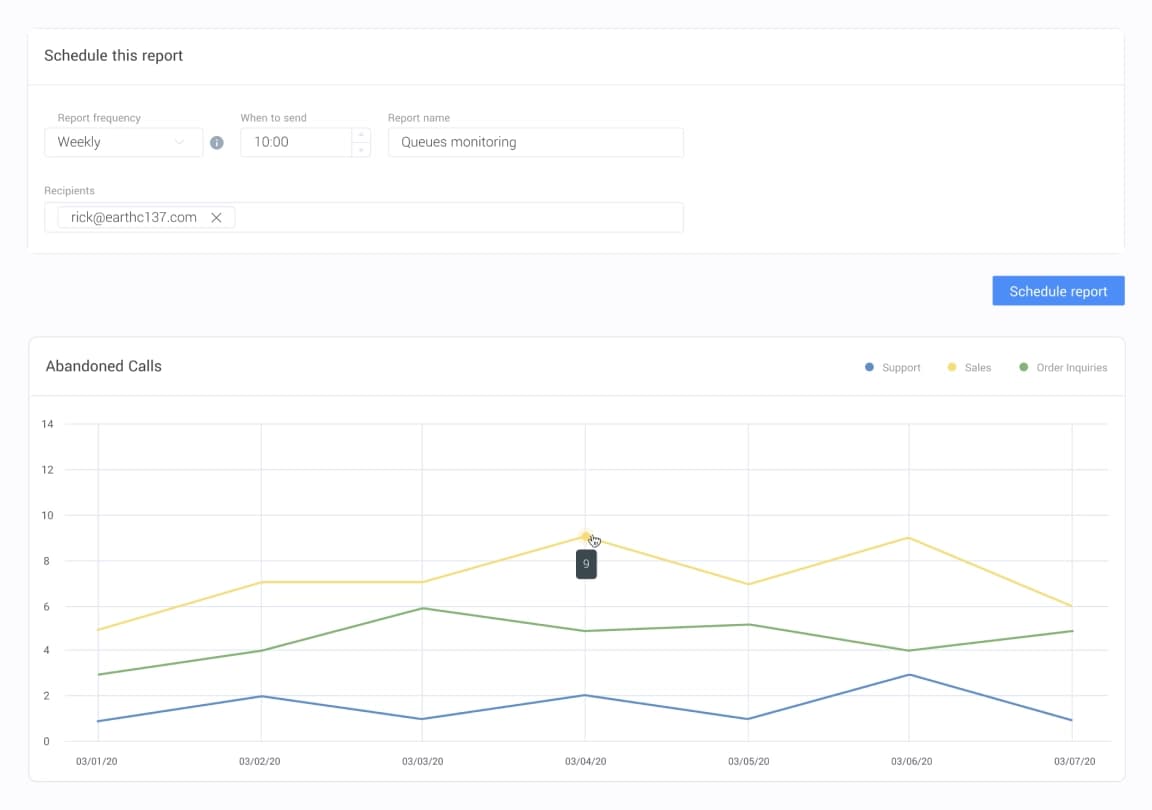Screen dimensions: 1152x810
Task: Toggle the Sales legend item
Action: pyautogui.click(x=969, y=368)
